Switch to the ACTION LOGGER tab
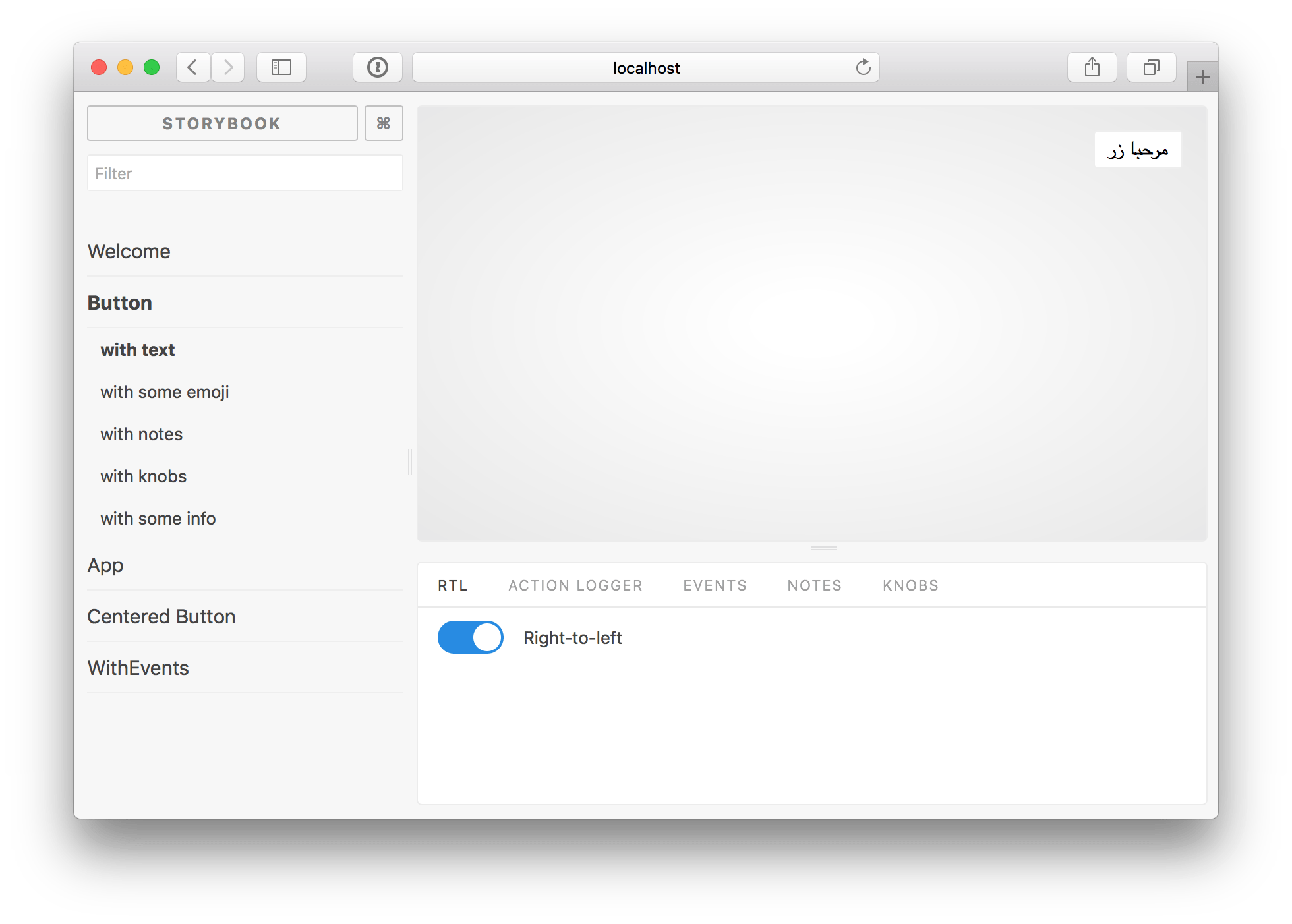This screenshot has height=924, width=1292. click(575, 585)
